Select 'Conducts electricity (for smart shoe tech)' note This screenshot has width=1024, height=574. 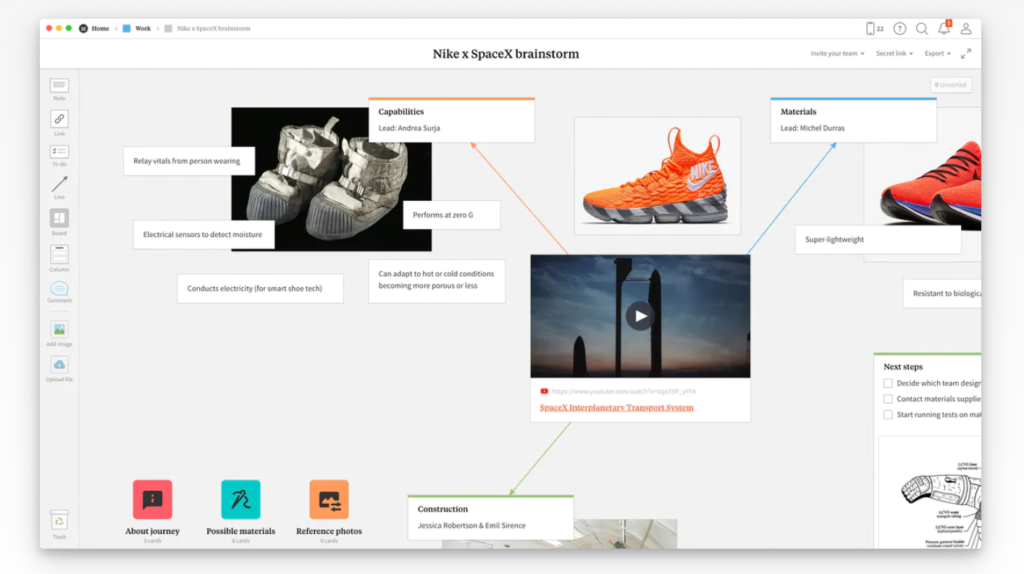point(260,288)
